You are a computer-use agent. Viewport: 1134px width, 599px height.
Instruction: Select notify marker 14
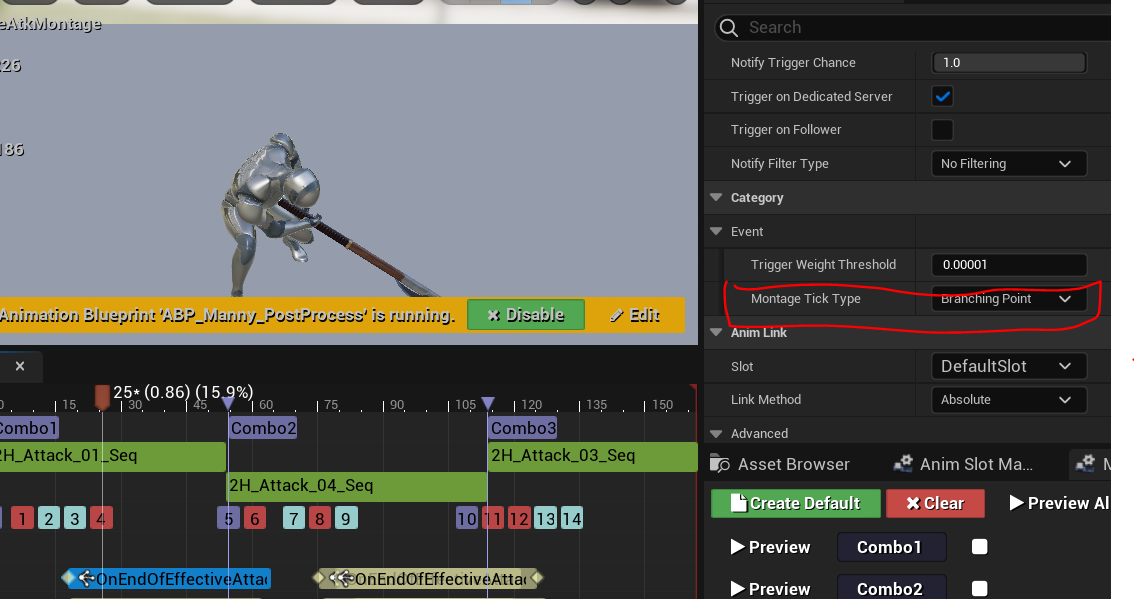[x=571, y=518]
